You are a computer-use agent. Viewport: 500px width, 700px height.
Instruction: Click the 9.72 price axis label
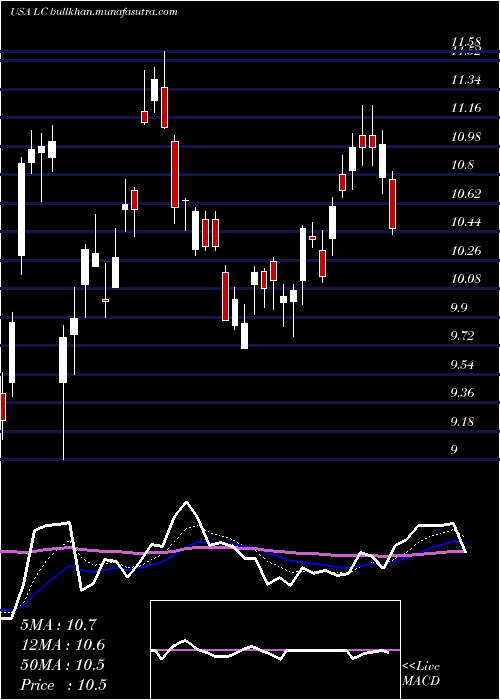click(462, 336)
